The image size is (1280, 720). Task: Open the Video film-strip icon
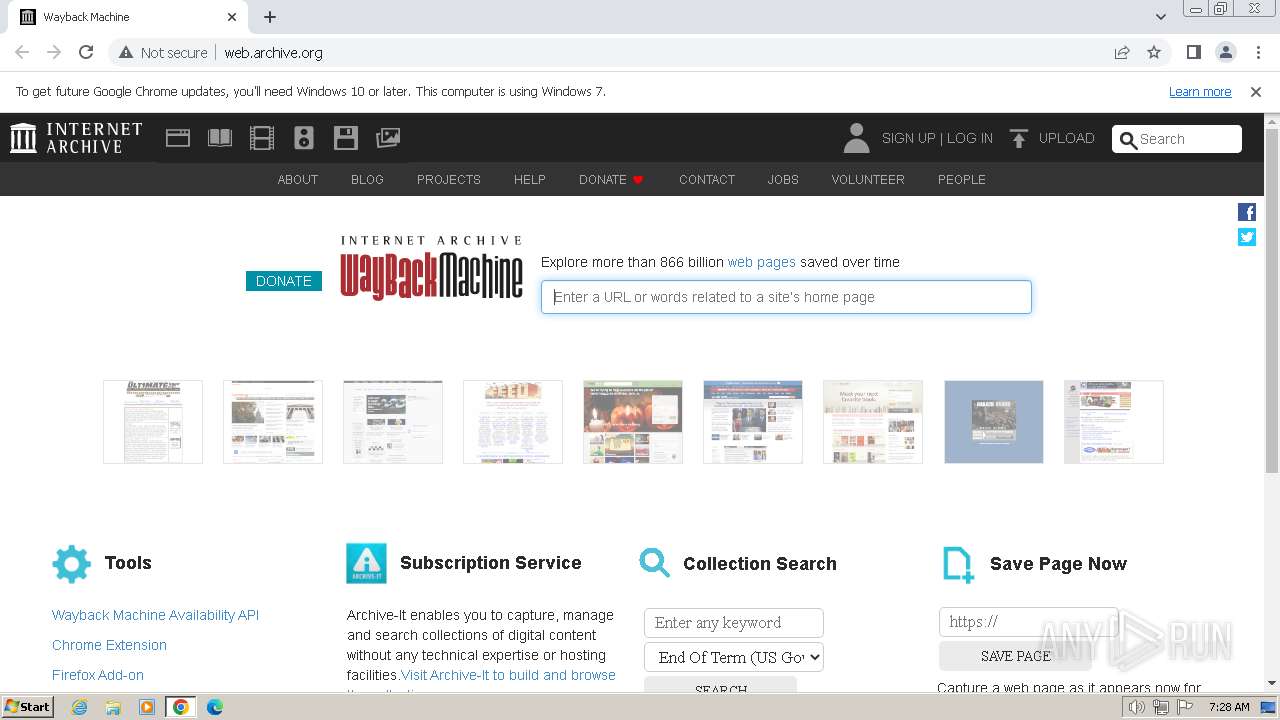tap(262, 138)
